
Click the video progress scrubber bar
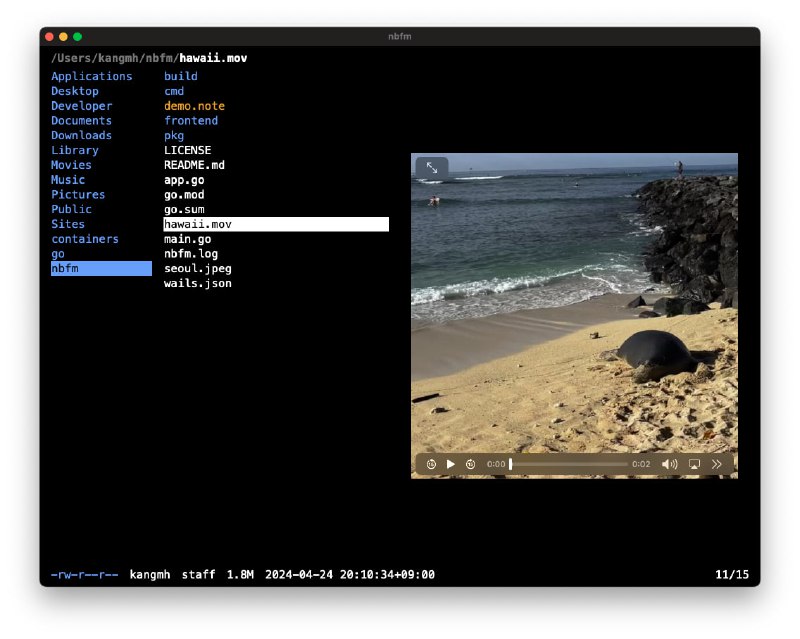[x=568, y=464]
